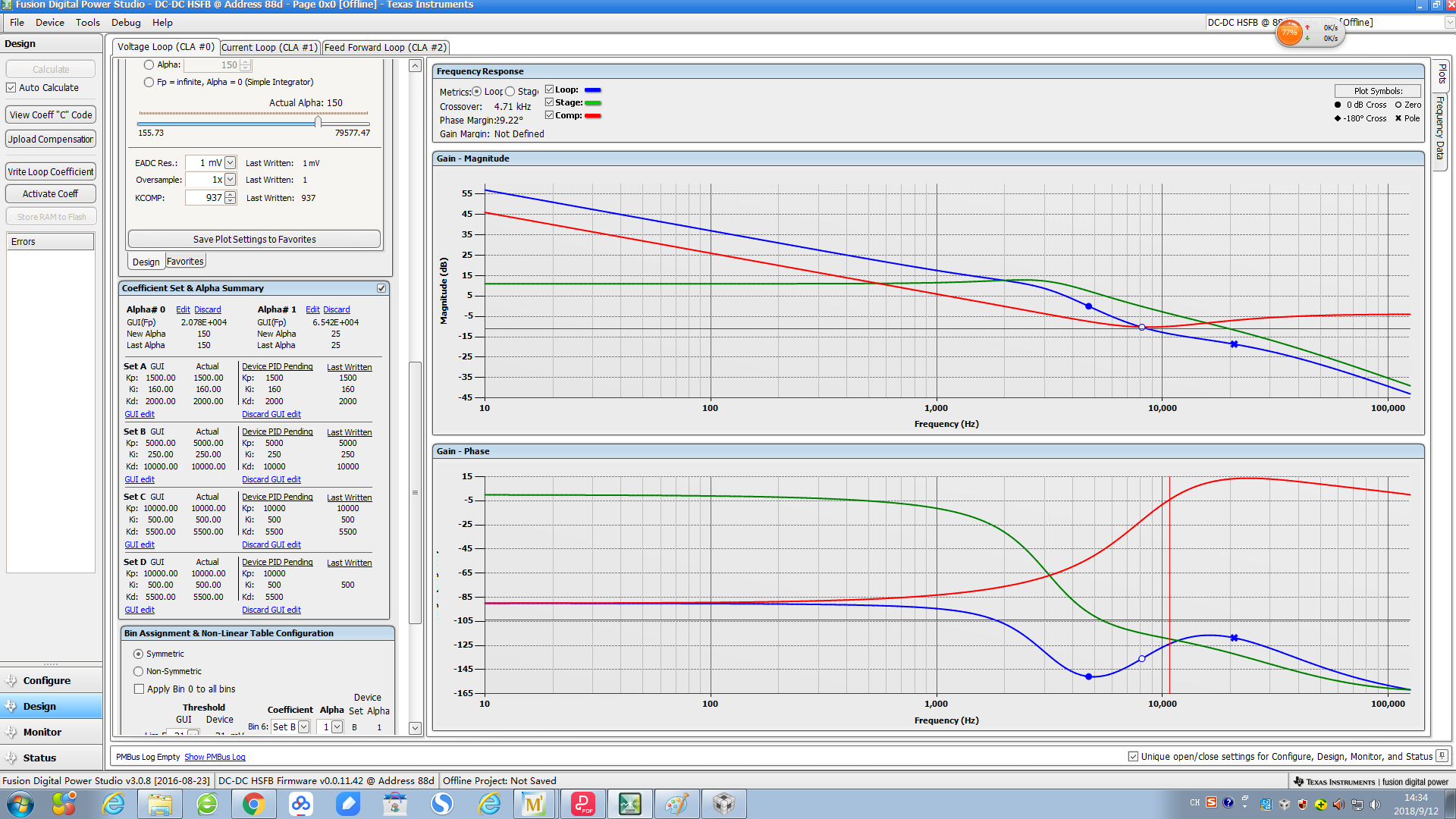
Task: Open EADC Res. dropdown
Action: (x=231, y=163)
